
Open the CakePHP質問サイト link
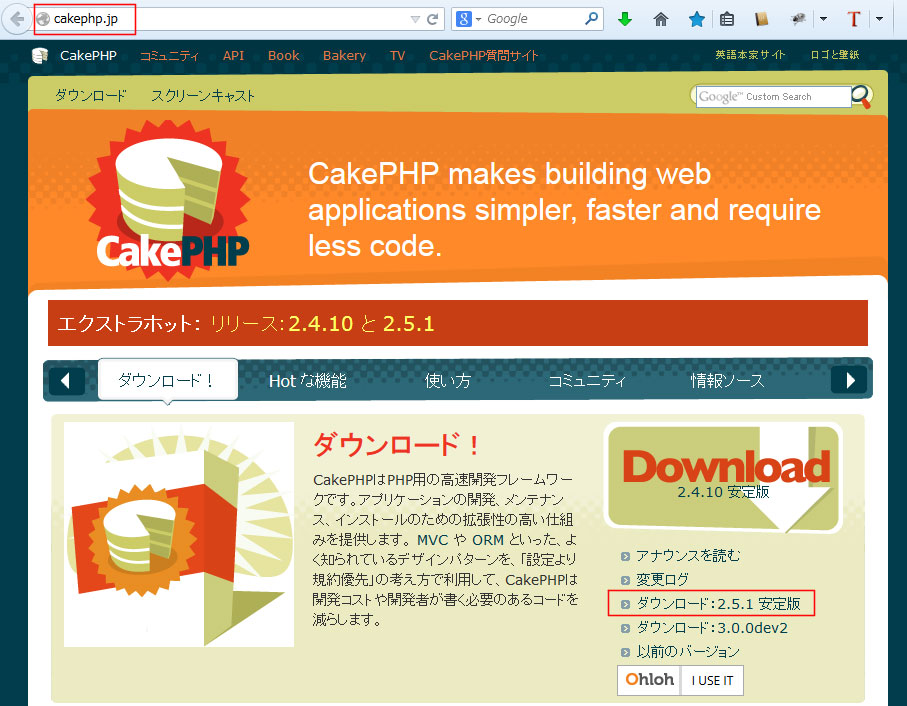click(x=484, y=56)
